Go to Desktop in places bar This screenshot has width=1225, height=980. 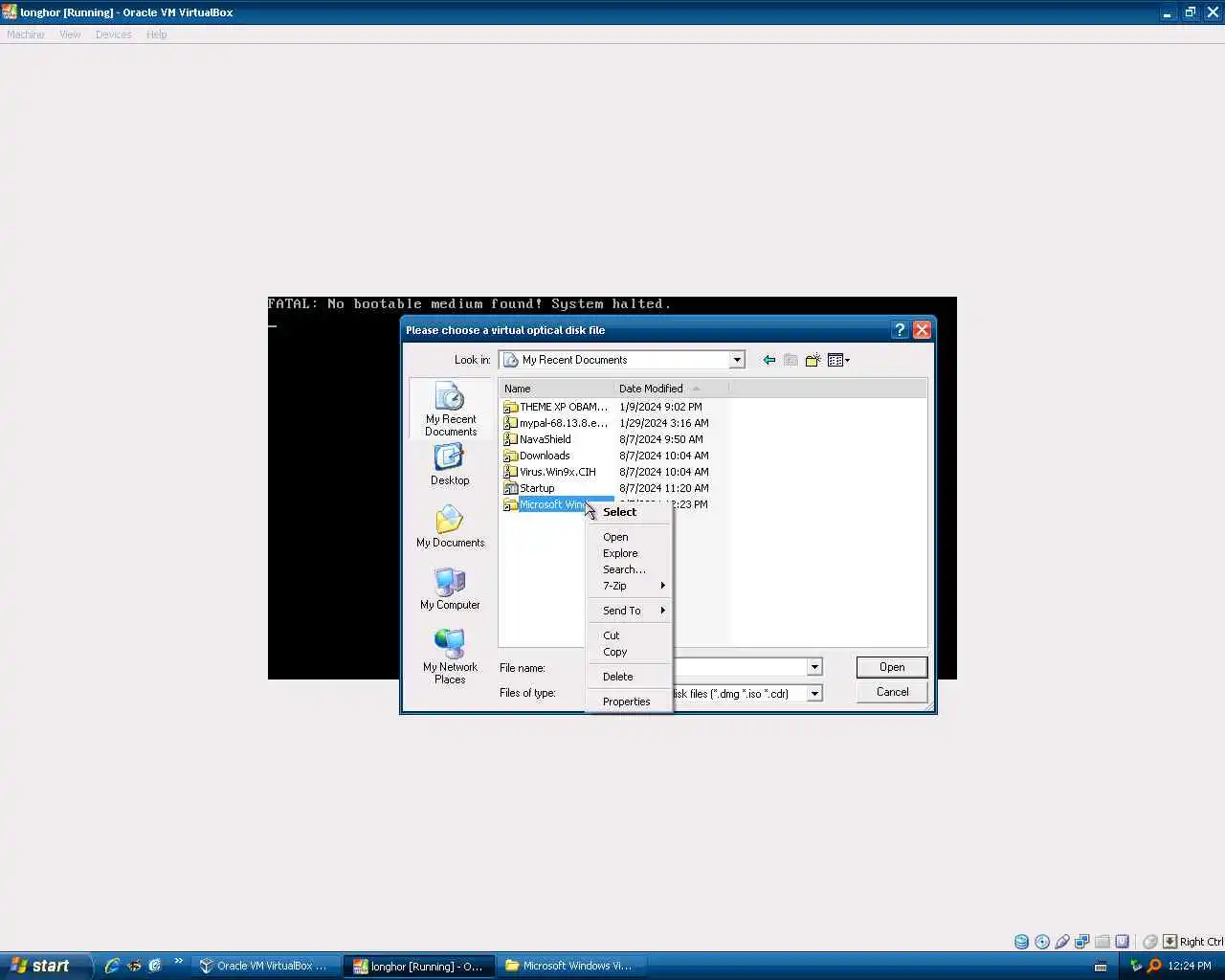coord(450,464)
